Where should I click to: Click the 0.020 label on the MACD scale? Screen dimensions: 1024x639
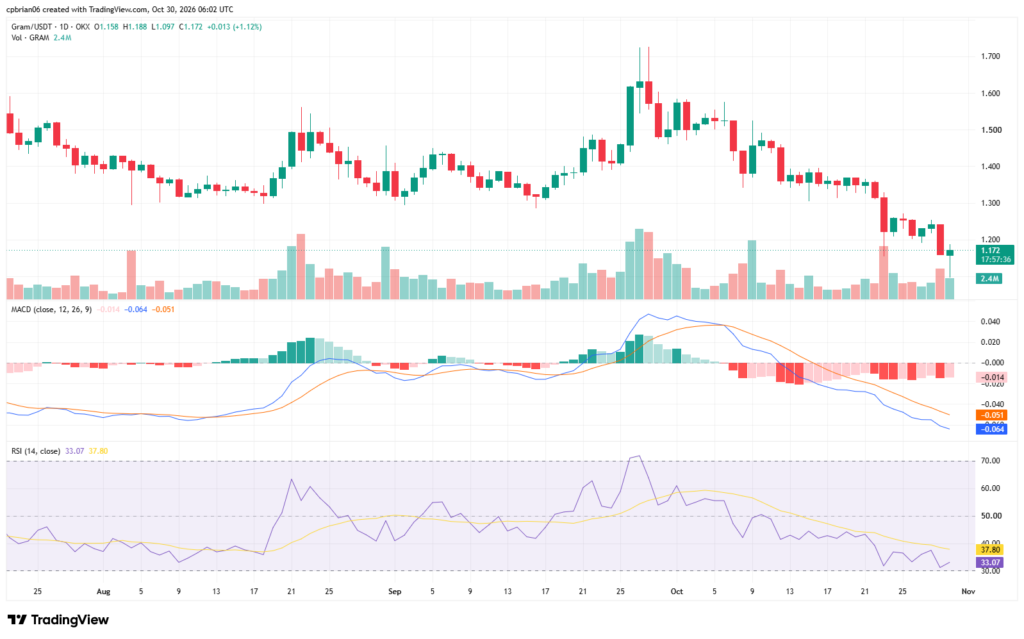click(991, 342)
